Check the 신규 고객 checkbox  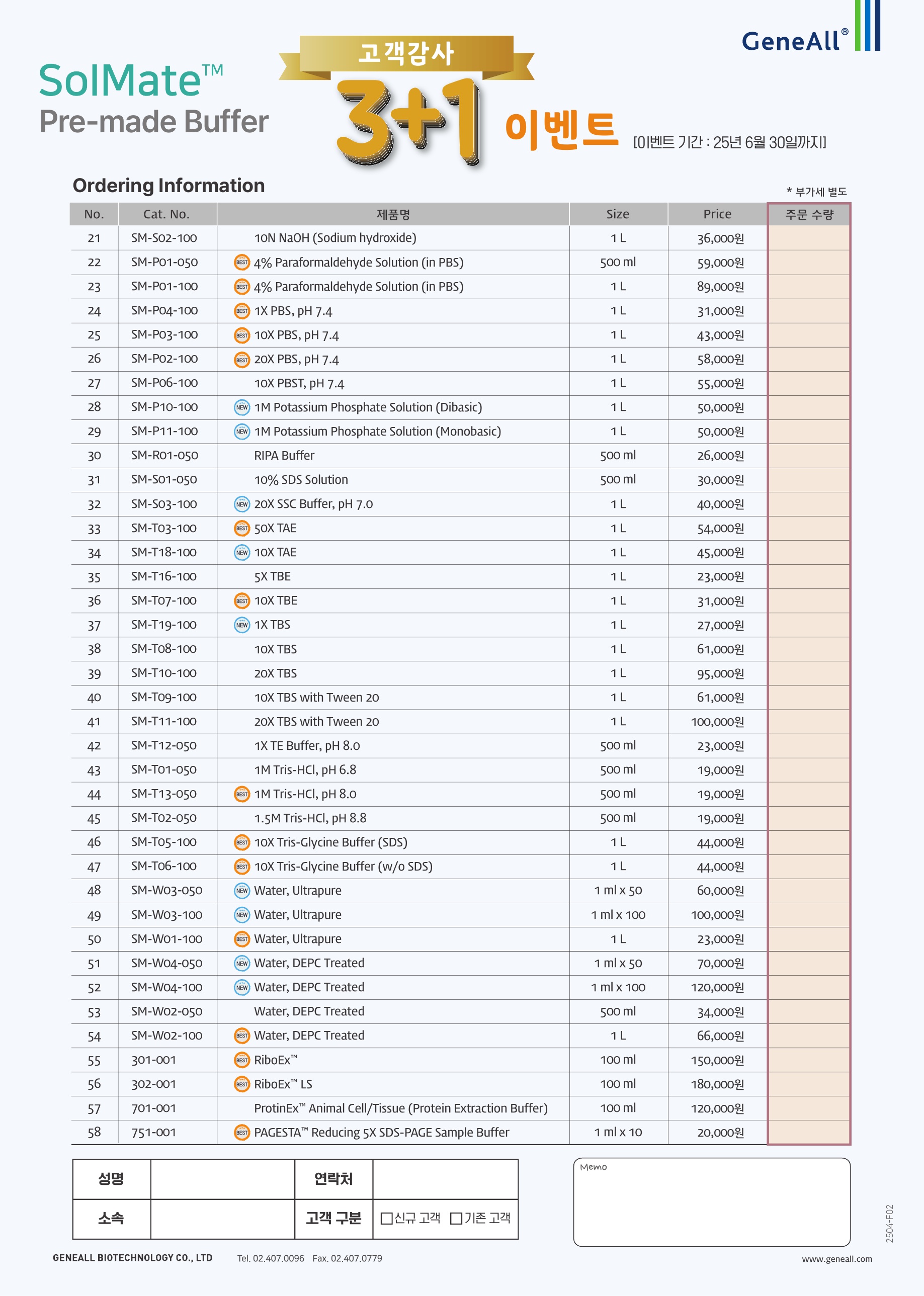[386, 1218]
